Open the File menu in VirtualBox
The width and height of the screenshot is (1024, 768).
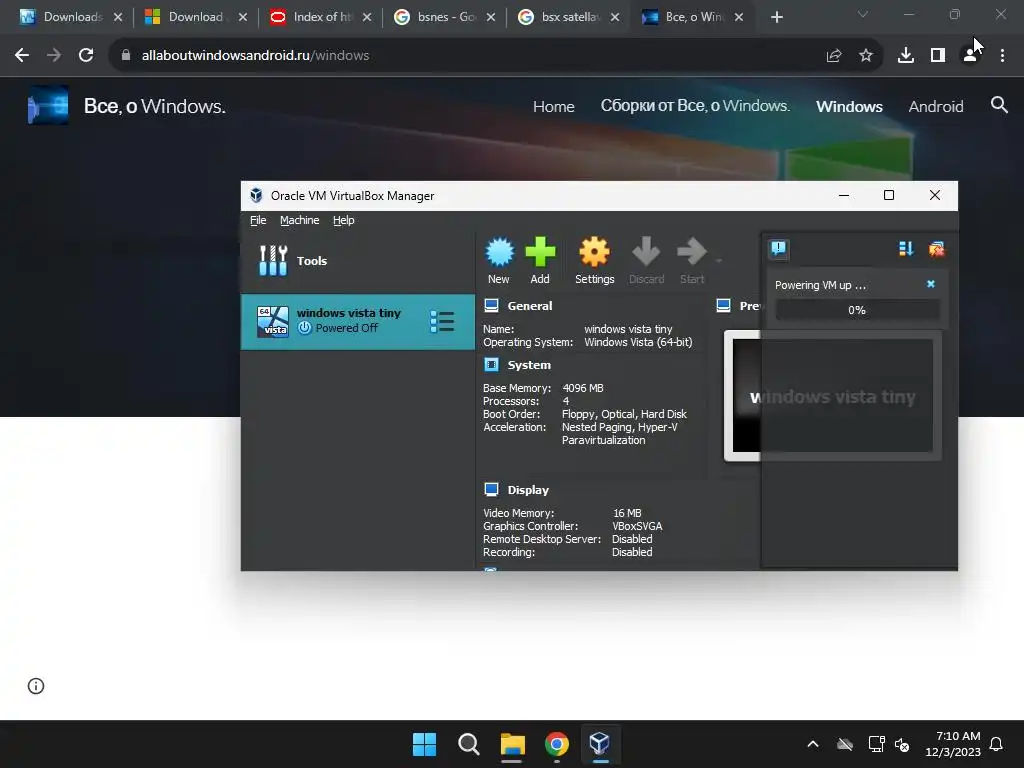[x=258, y=220]
